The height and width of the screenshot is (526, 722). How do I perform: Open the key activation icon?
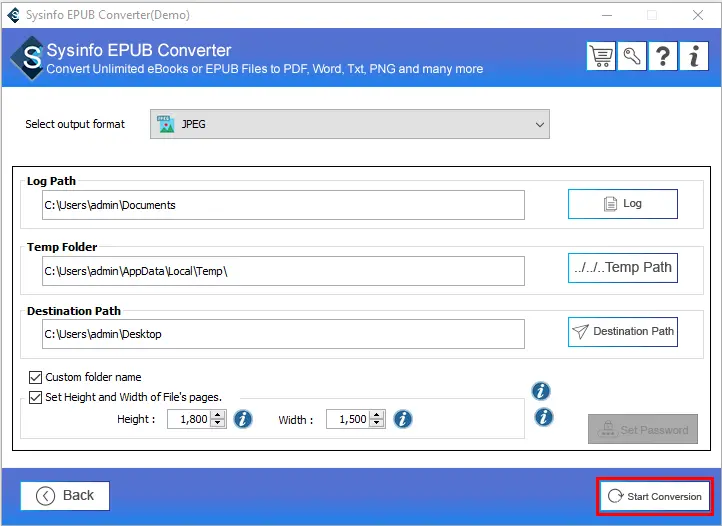click(x=632, y=56)
